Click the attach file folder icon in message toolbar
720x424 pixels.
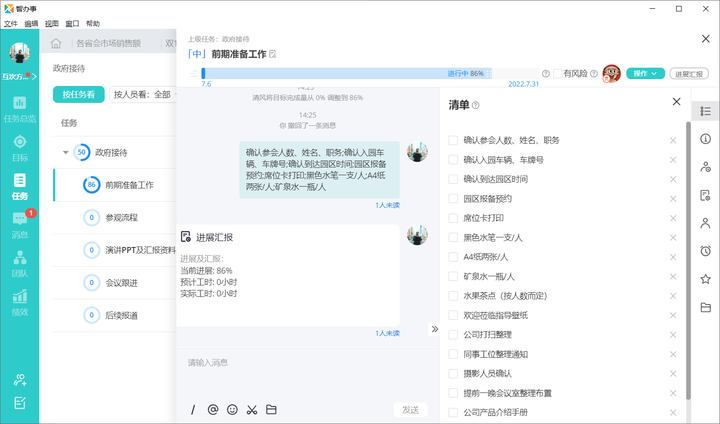click(271, 409)
